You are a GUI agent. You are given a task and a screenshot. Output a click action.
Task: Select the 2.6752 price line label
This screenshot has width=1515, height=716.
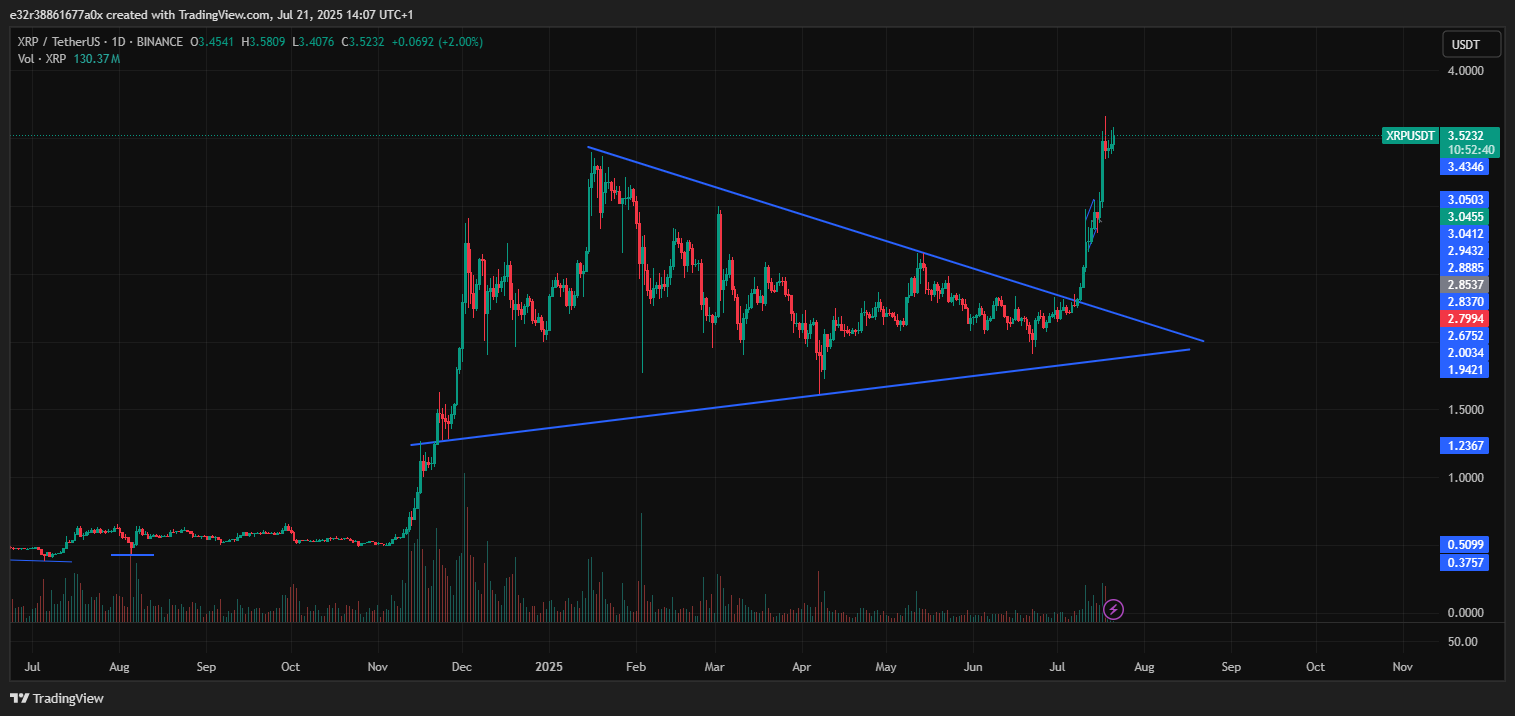1464,335
